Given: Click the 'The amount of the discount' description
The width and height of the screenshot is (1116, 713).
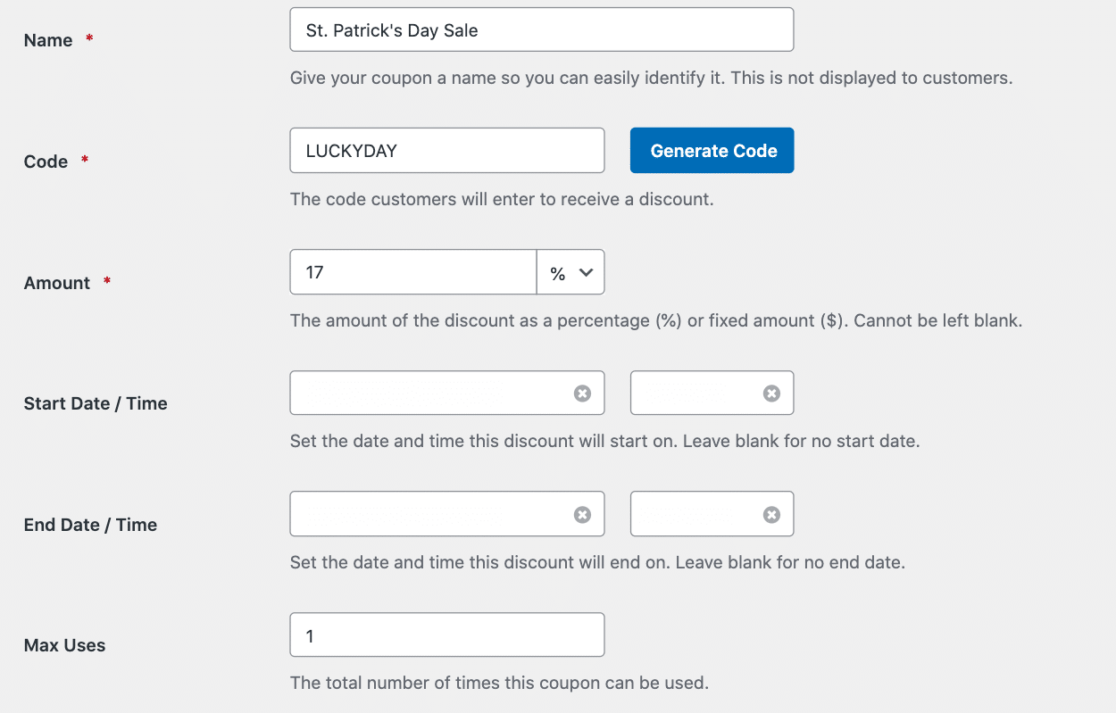Looking at the screenshot, I should [x=656, y=320].
